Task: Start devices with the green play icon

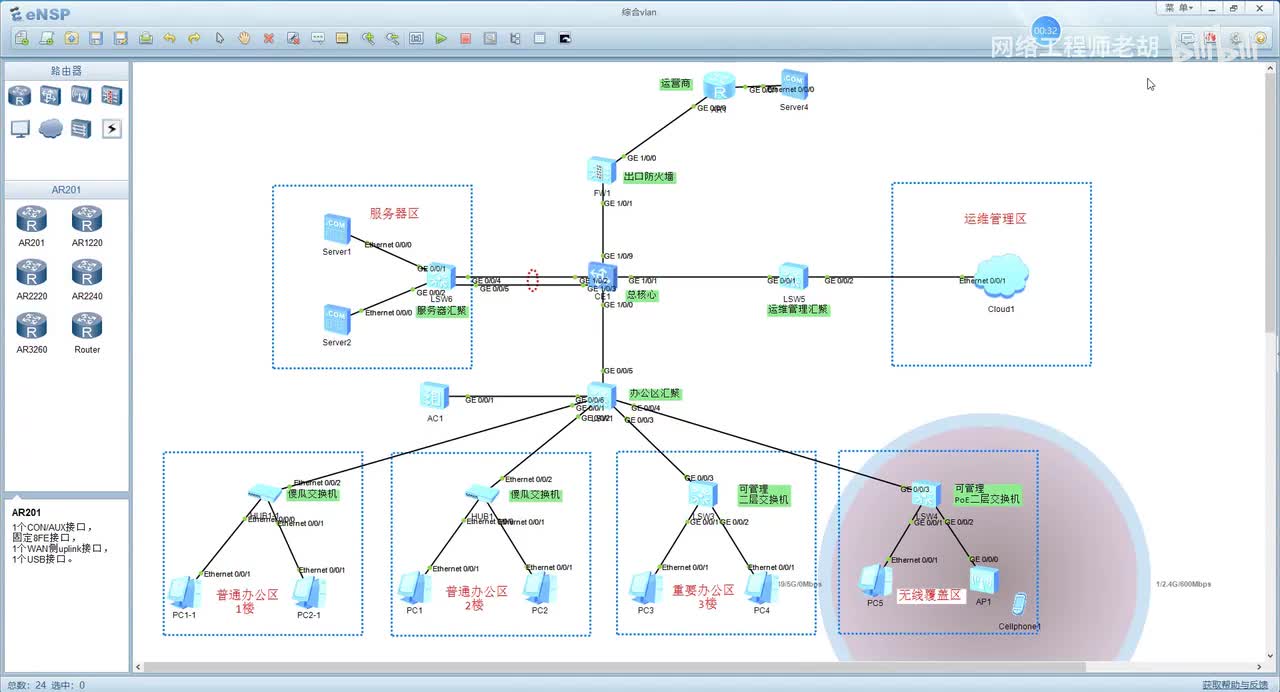Action: (x=441, y=38)
